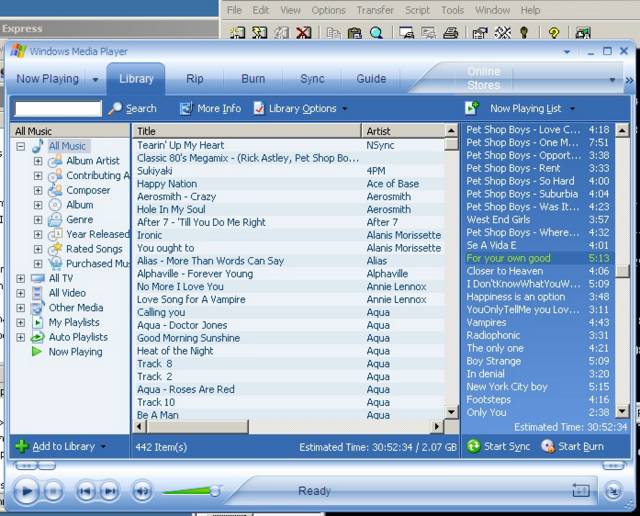Image resolution: width=640 pixels, height=516 pixels.
Task: Switch to the Burn tab
Action: coord(253,79)
